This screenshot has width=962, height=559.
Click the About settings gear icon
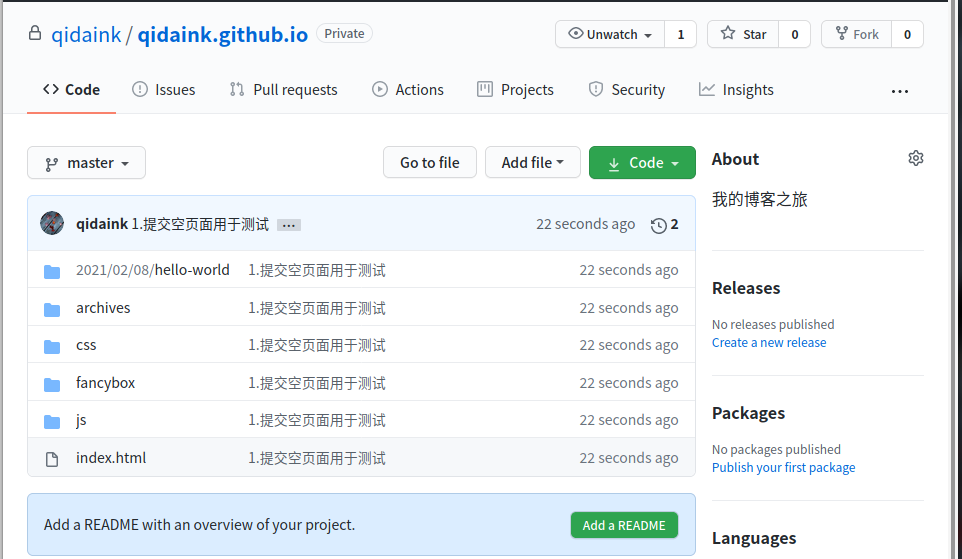coord(915,158)
